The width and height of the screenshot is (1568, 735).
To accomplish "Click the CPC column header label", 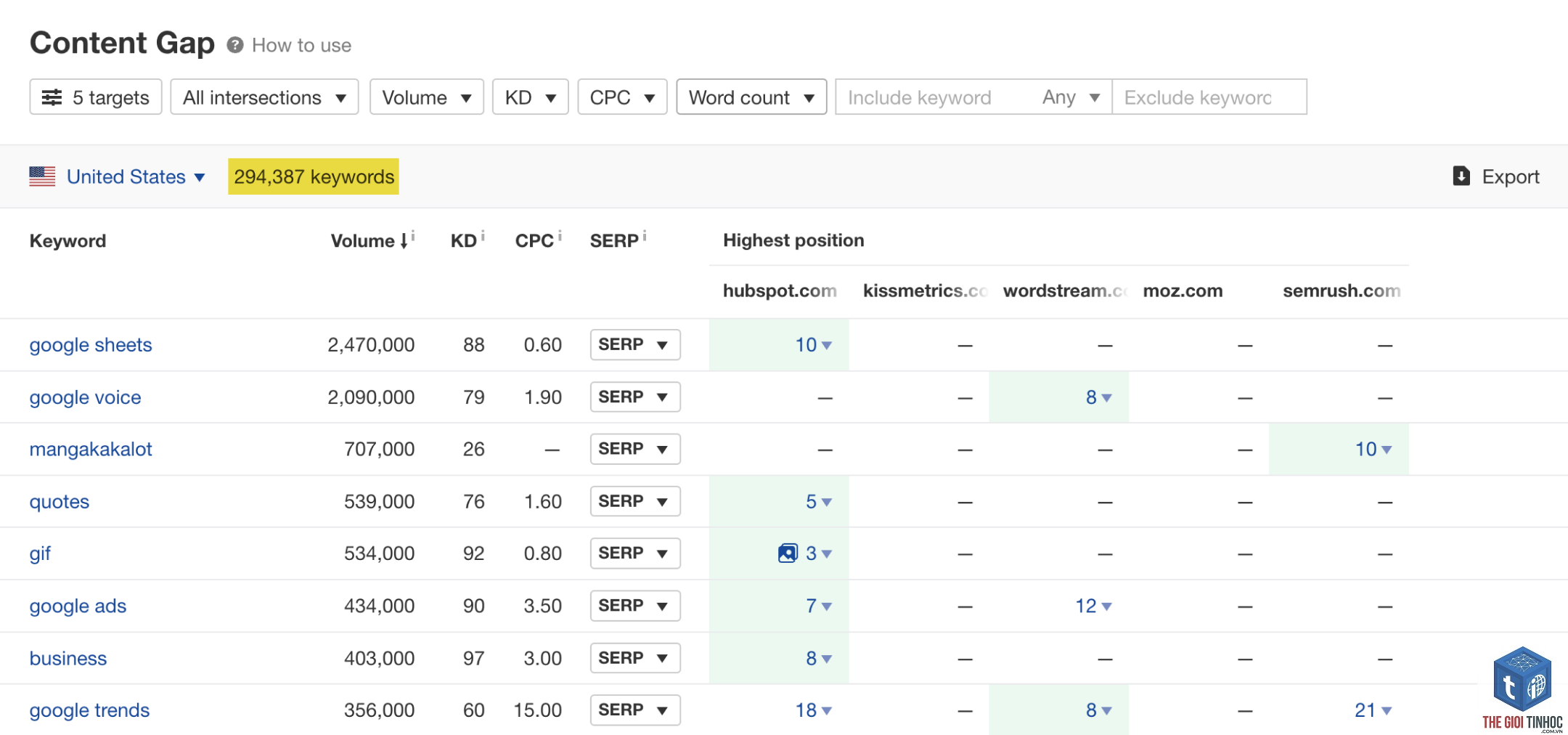I will coord(534,241).
